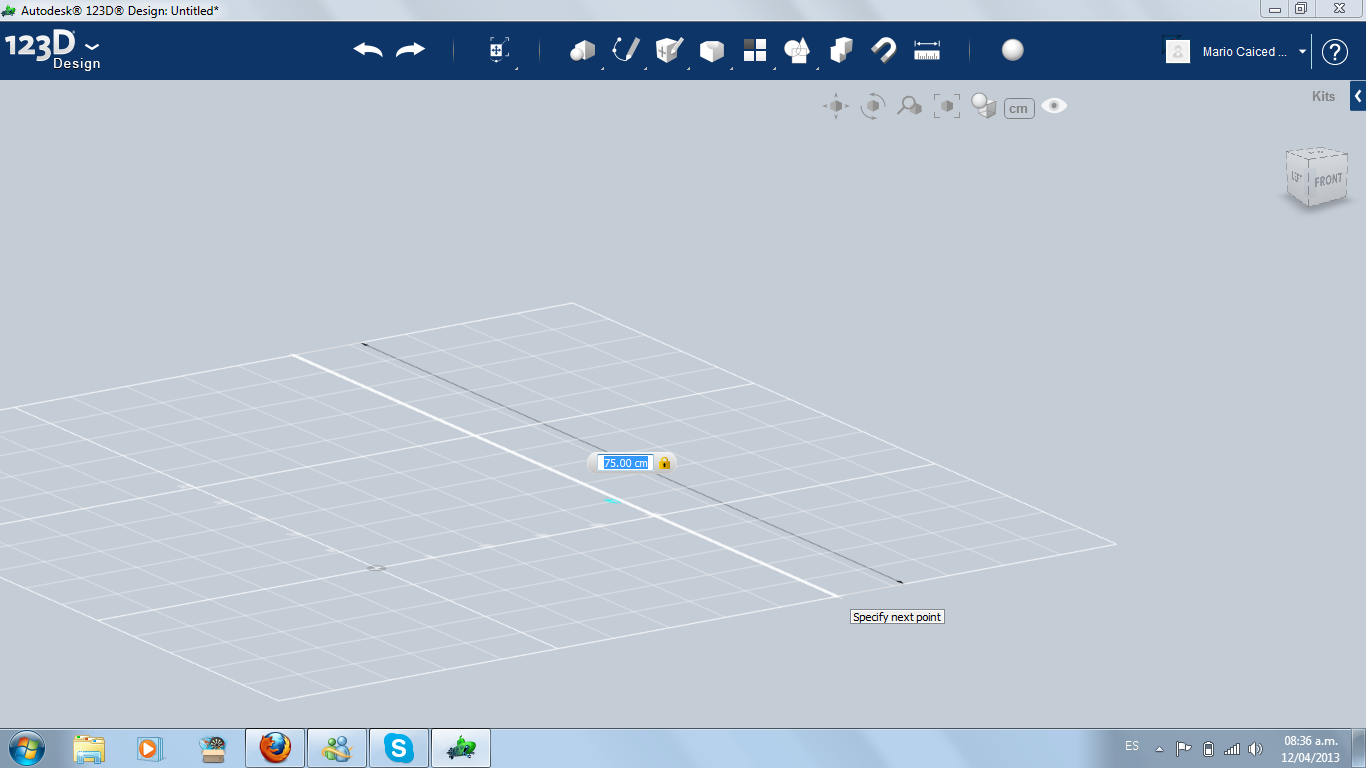Open the display style cube icon
The width and height of the screenshot is (1366, 768).
click(984, 106)
